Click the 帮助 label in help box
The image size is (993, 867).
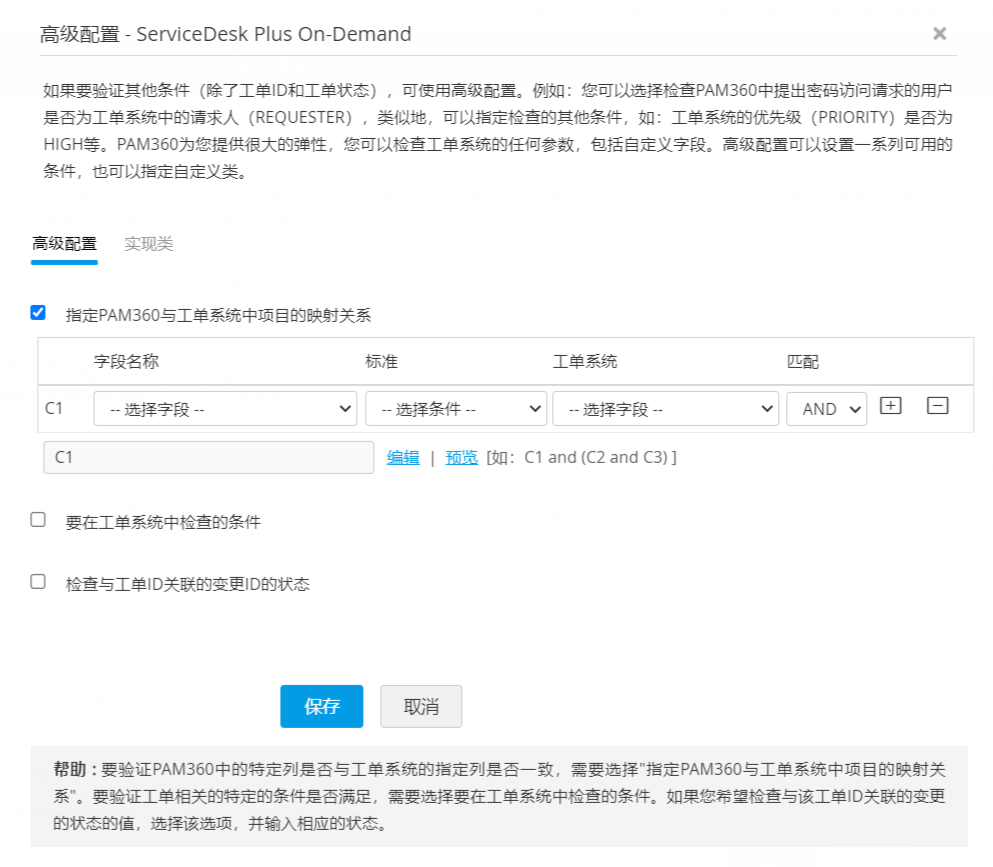[75, 769]
